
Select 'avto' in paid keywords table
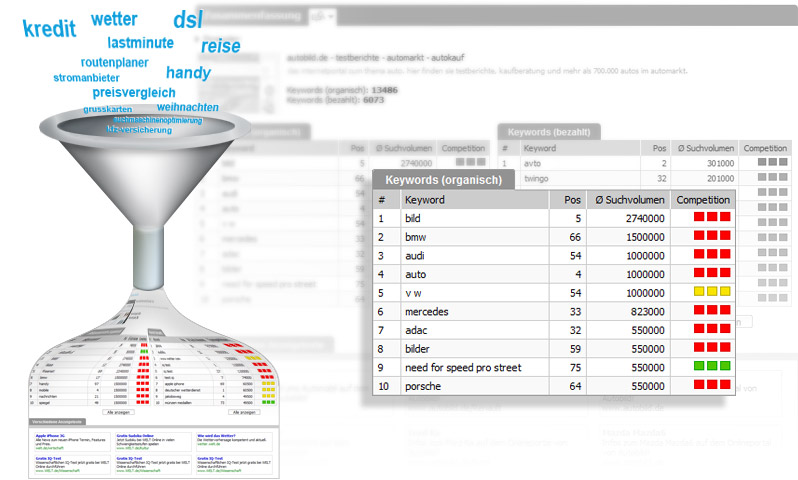pos(532,163)
